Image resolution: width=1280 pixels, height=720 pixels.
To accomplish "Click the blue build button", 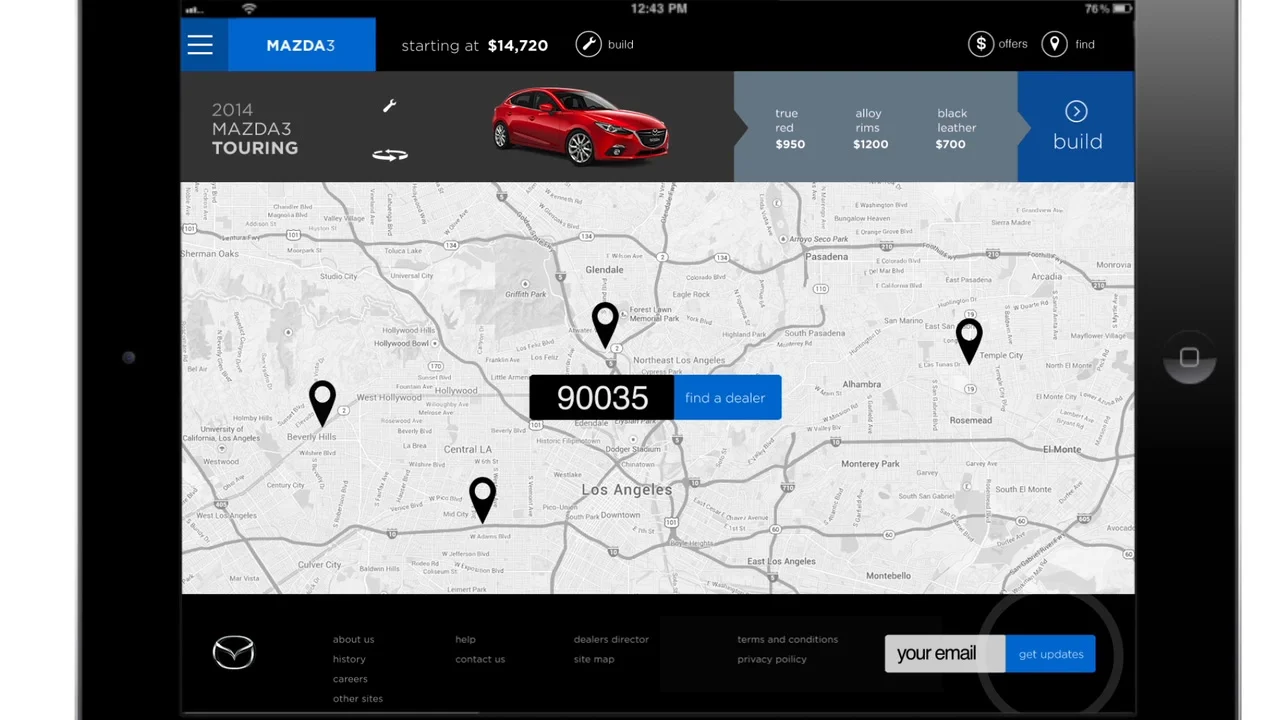I will (1076, 127).
